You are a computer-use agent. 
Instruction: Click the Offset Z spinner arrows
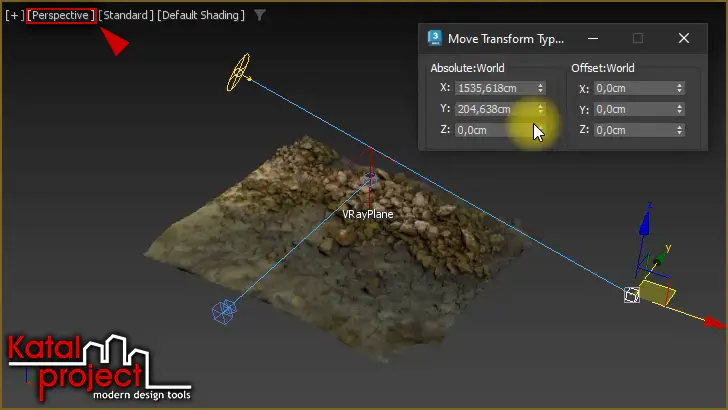[679, 130]
